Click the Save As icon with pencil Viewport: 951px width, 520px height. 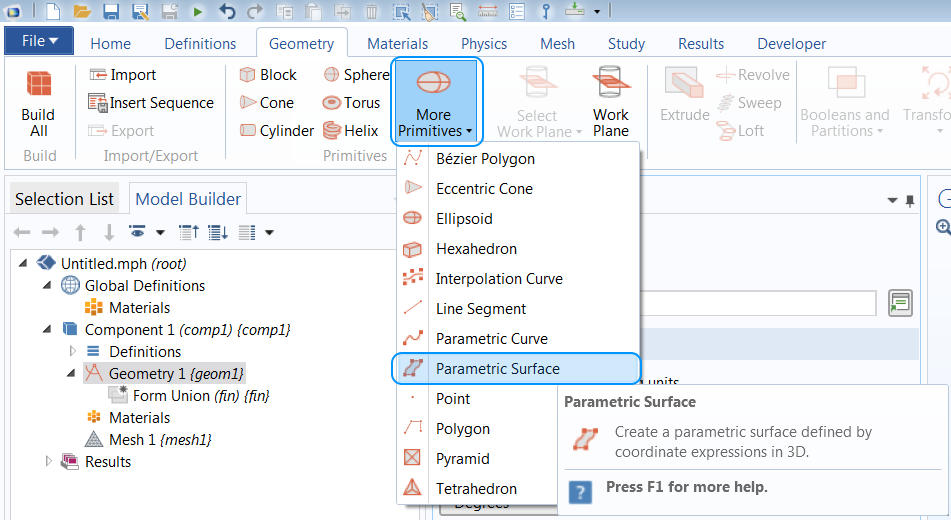(x=140, y=11)
